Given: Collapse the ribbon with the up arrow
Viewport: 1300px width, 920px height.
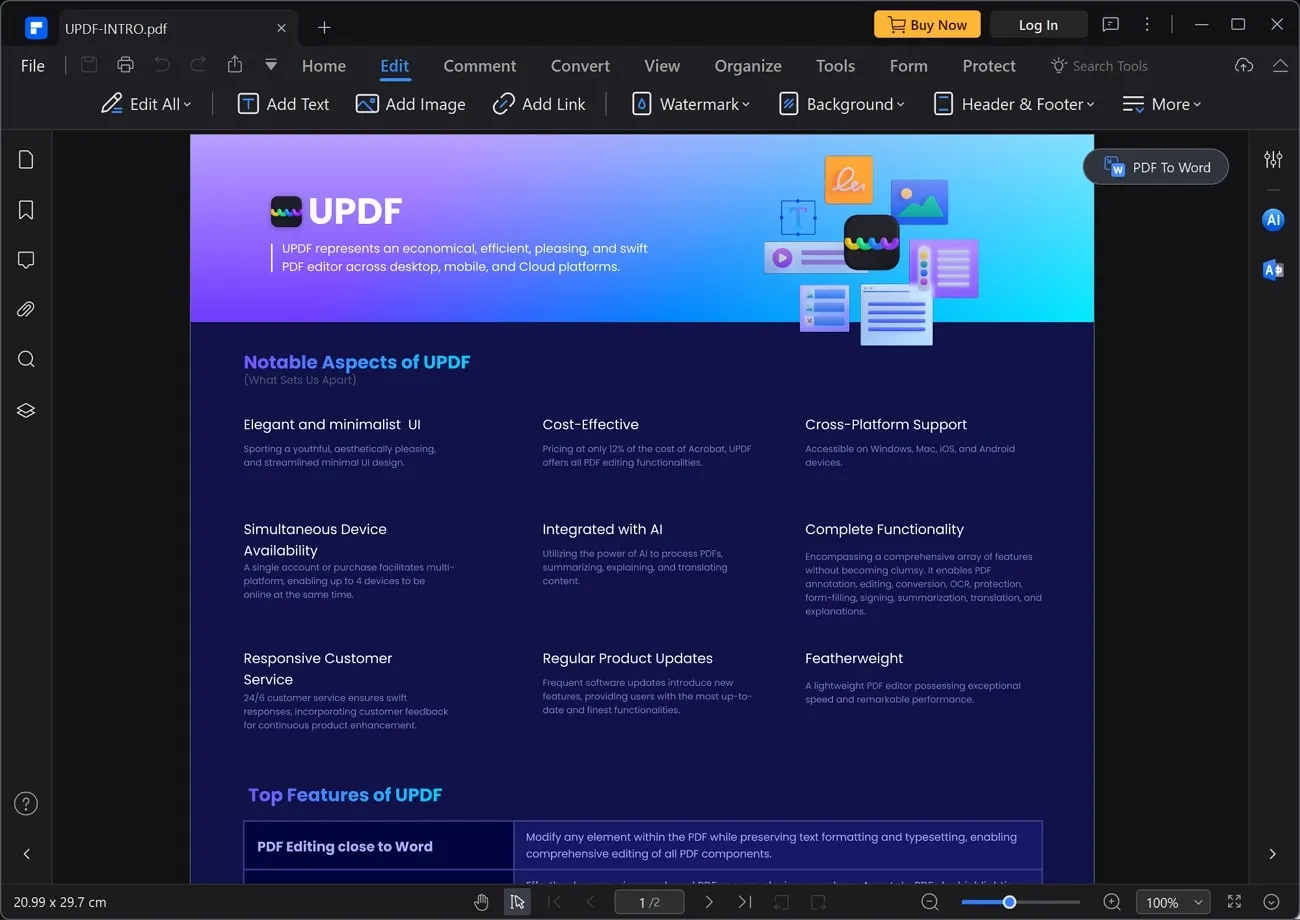Looking at the screenshot, I should pos(1280,65).
